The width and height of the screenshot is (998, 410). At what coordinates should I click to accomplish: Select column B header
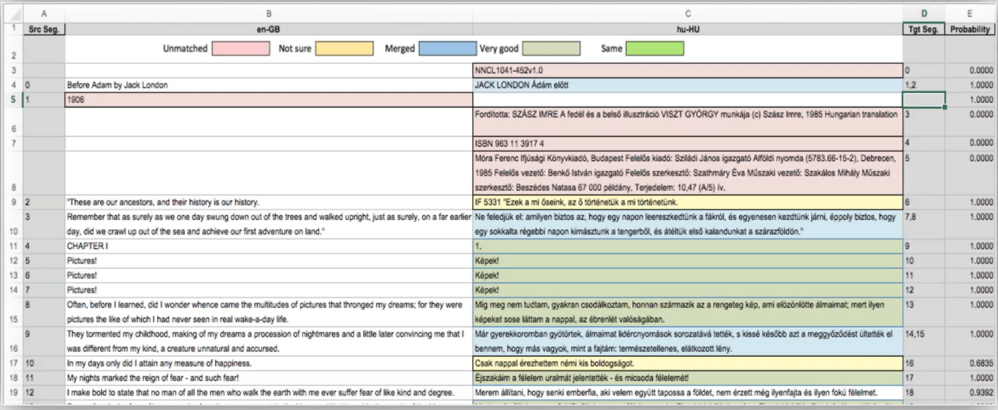click(269, 13)
